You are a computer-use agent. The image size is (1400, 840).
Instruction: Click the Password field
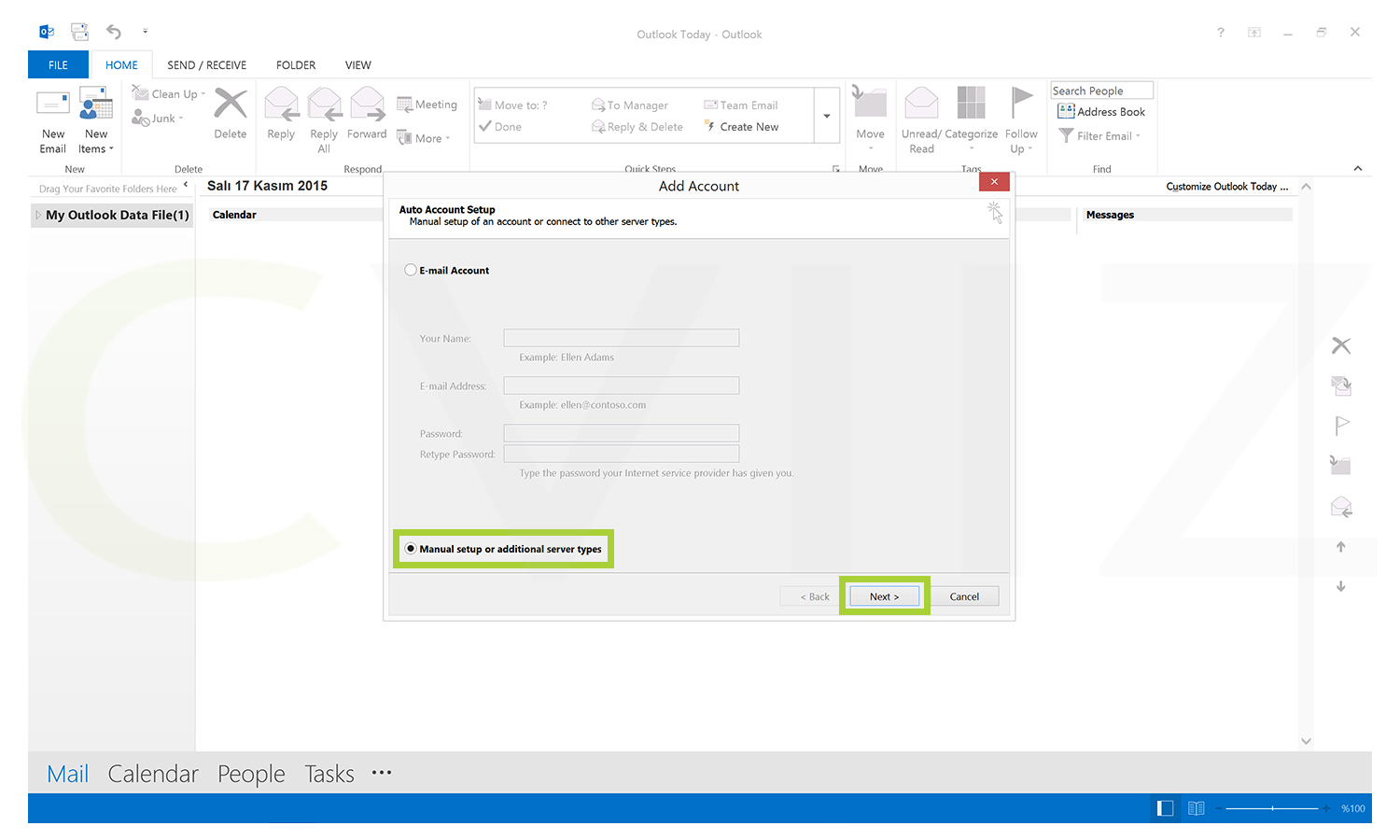click(622, 433)
